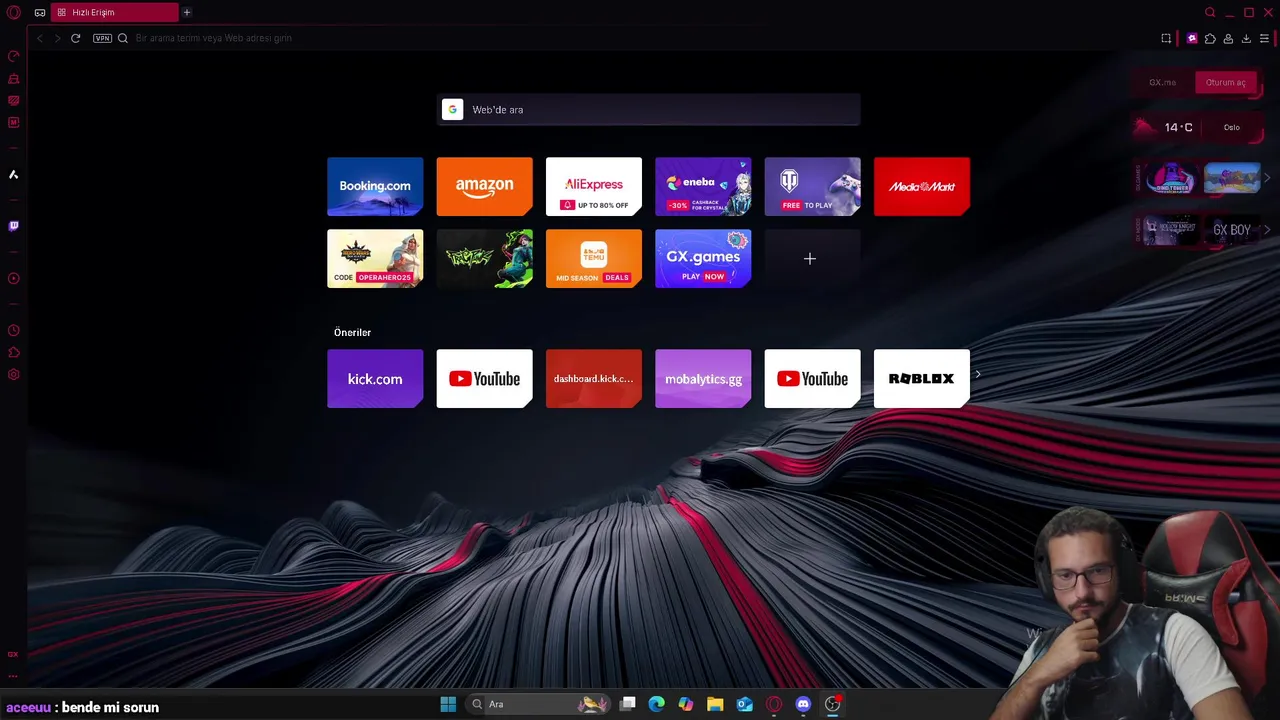Toggle the VPN badge in address bar

(102, 38)
